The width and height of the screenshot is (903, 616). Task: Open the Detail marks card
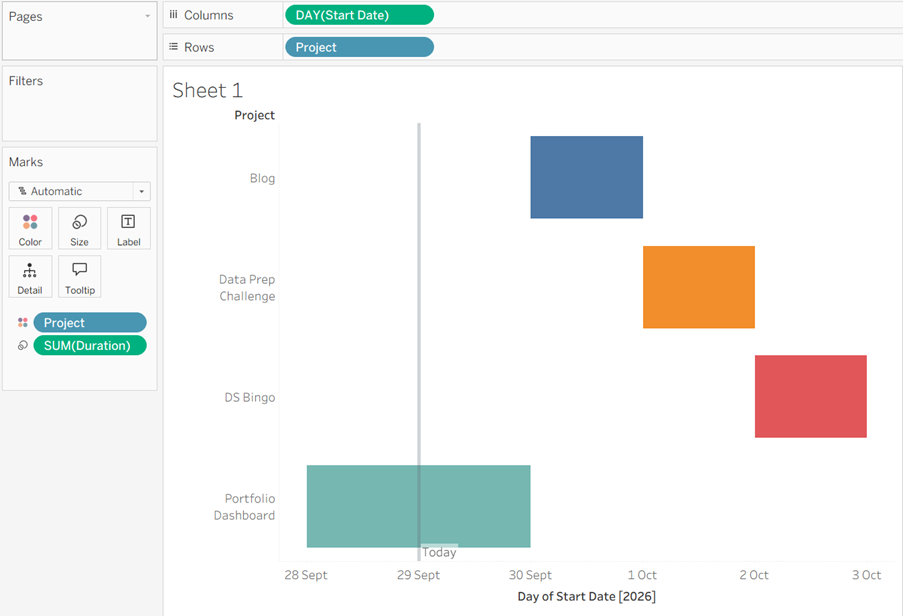click(30, 277)
